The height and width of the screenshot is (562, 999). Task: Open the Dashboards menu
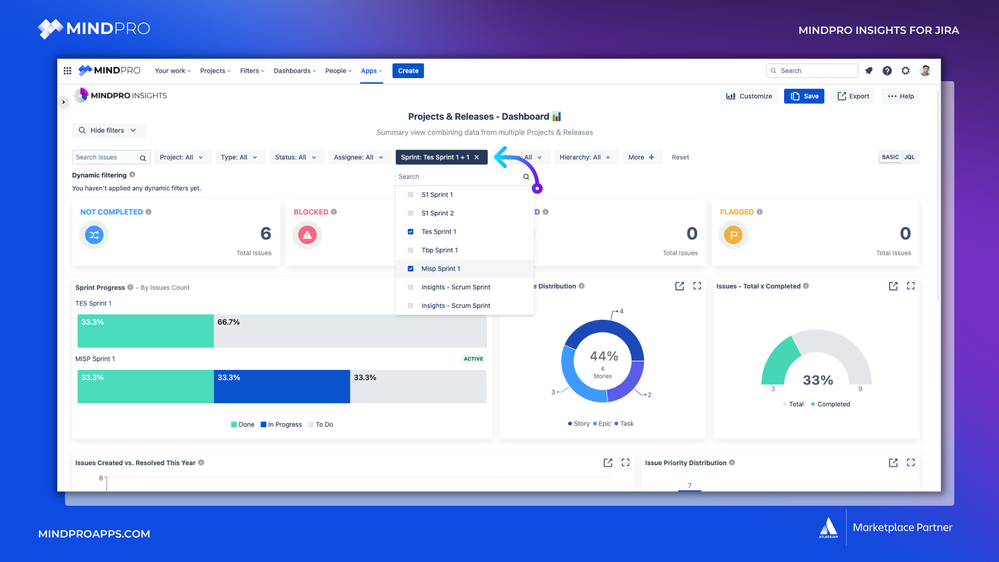coord(295,71)
